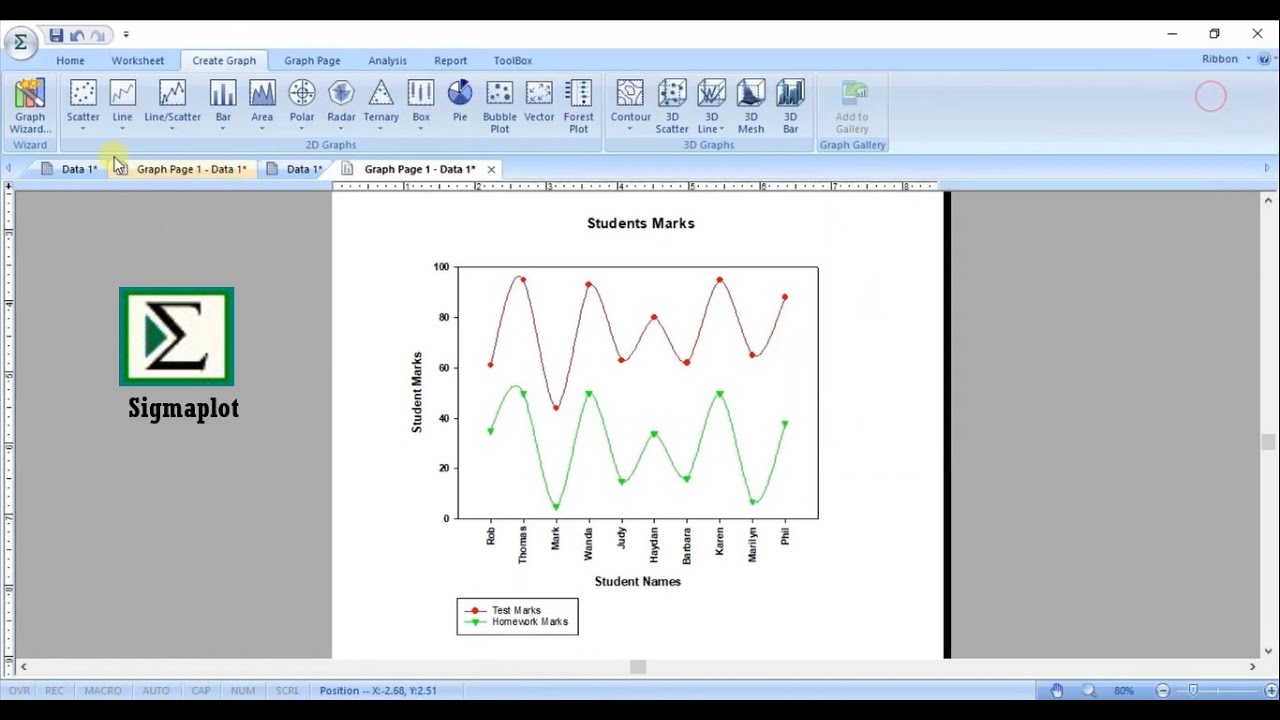This screenshot has height=720, width=1280.
Task: Switch to the Graph Page ribbon tab
Action: click(312, 60)
